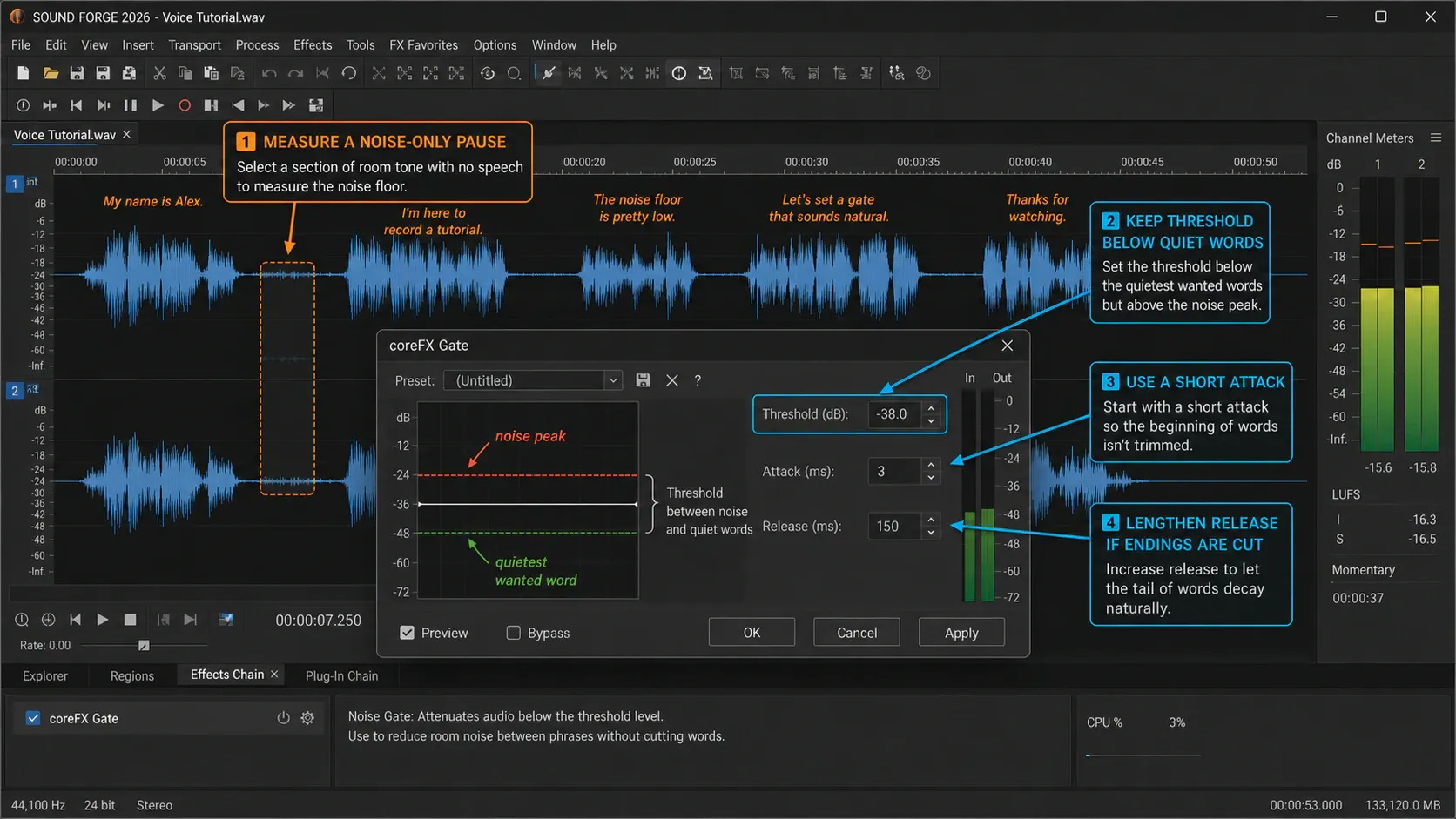Switch to the Explorer tab
The image size is (1456, 819).
coord(45,675)
